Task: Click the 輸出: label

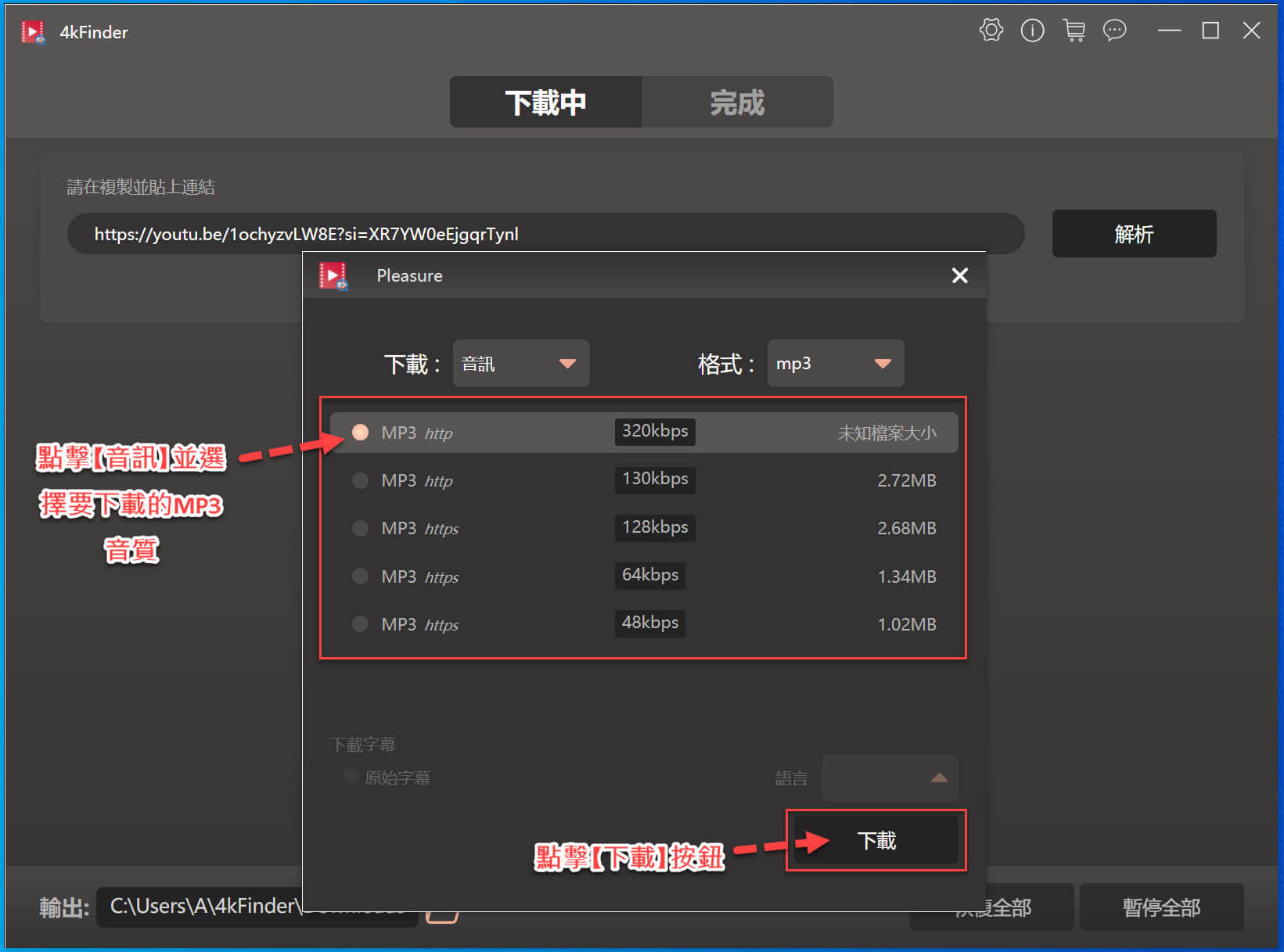Action: [64, 907]
